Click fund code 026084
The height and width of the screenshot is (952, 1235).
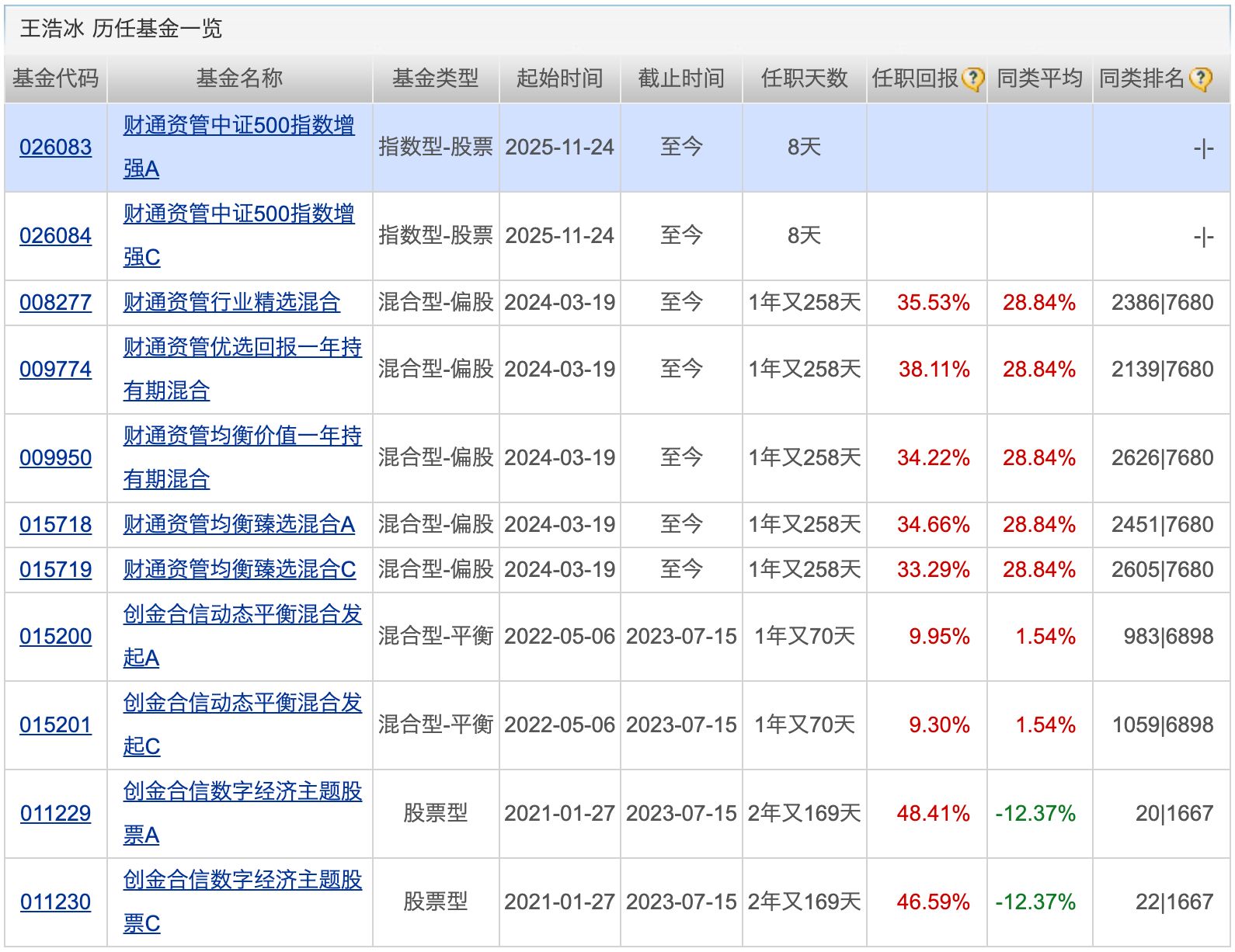(55, 235)
